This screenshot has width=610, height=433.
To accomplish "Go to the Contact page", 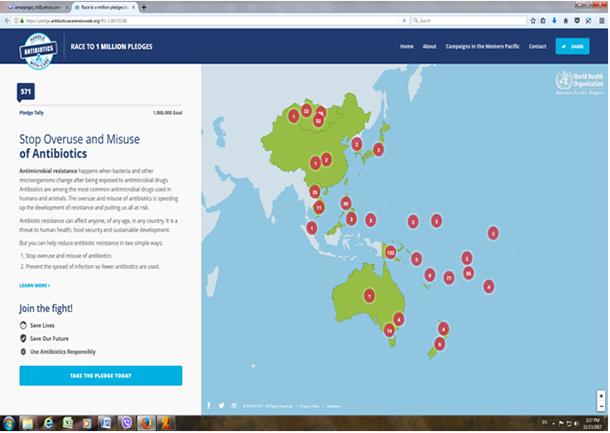I will click(537, 47).
